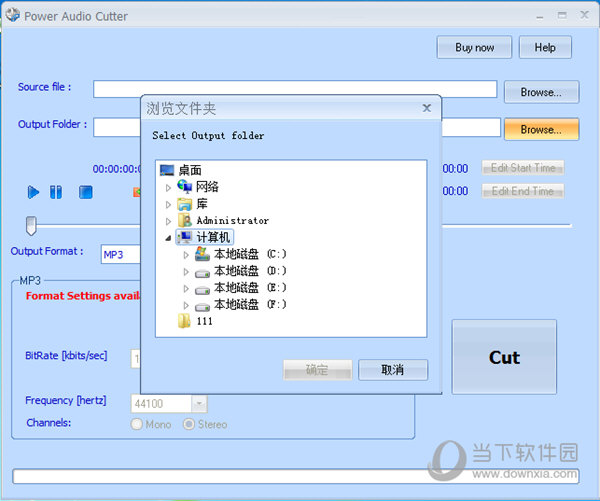Click the Local Disk (D:) drive icon
Image resolution: width=600 pixels, height=501 pixels.
pos(202,273)
